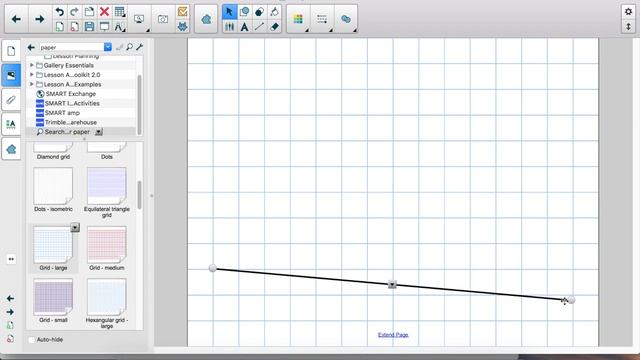Image resolution: width=640 pixels, height=360 pixels.
Task: Expand the Lesson A...oolkit 2.0 folder
Action: [x=32, y=75]
